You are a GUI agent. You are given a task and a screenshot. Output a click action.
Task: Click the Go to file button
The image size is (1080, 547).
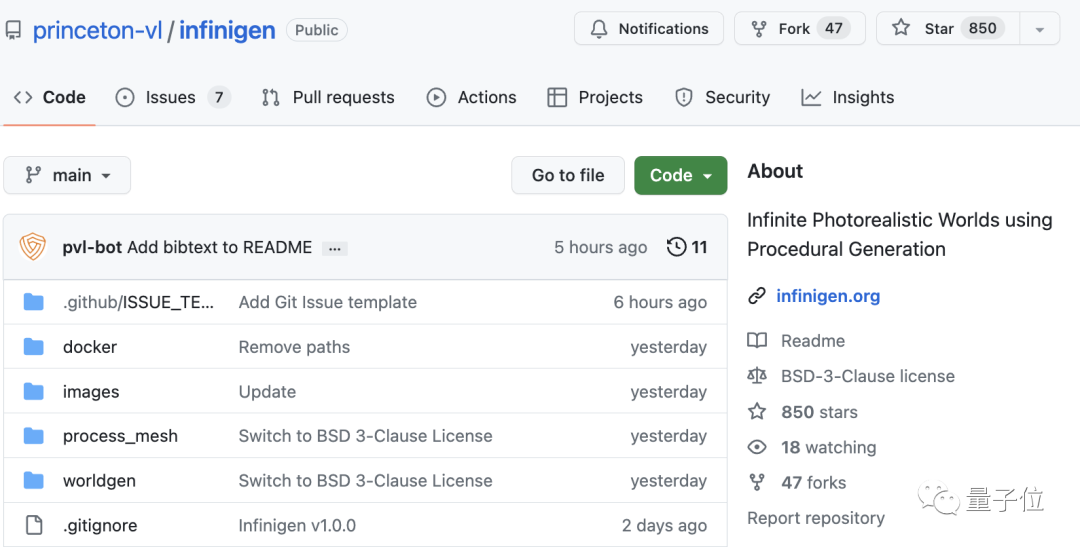[x=568, y=175]
